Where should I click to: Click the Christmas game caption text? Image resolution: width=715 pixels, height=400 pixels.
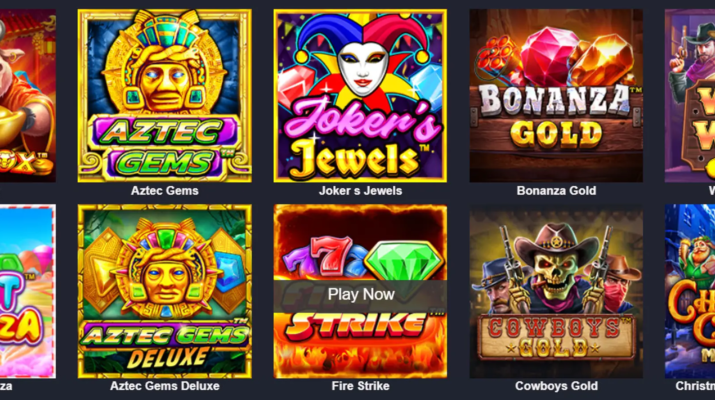[x=695, y=386]
